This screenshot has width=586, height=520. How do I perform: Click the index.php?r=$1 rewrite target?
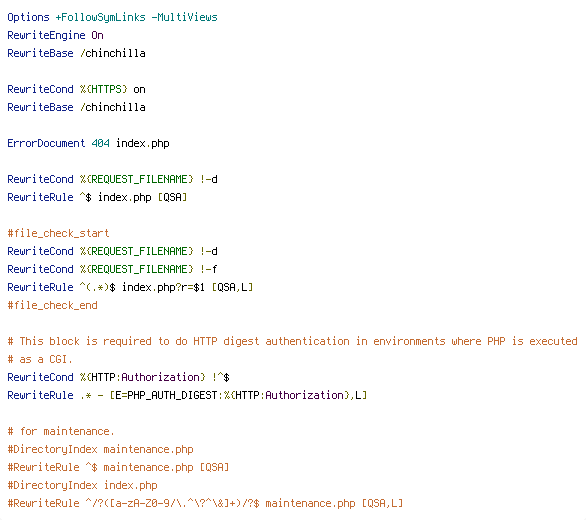tap(163, 287)
